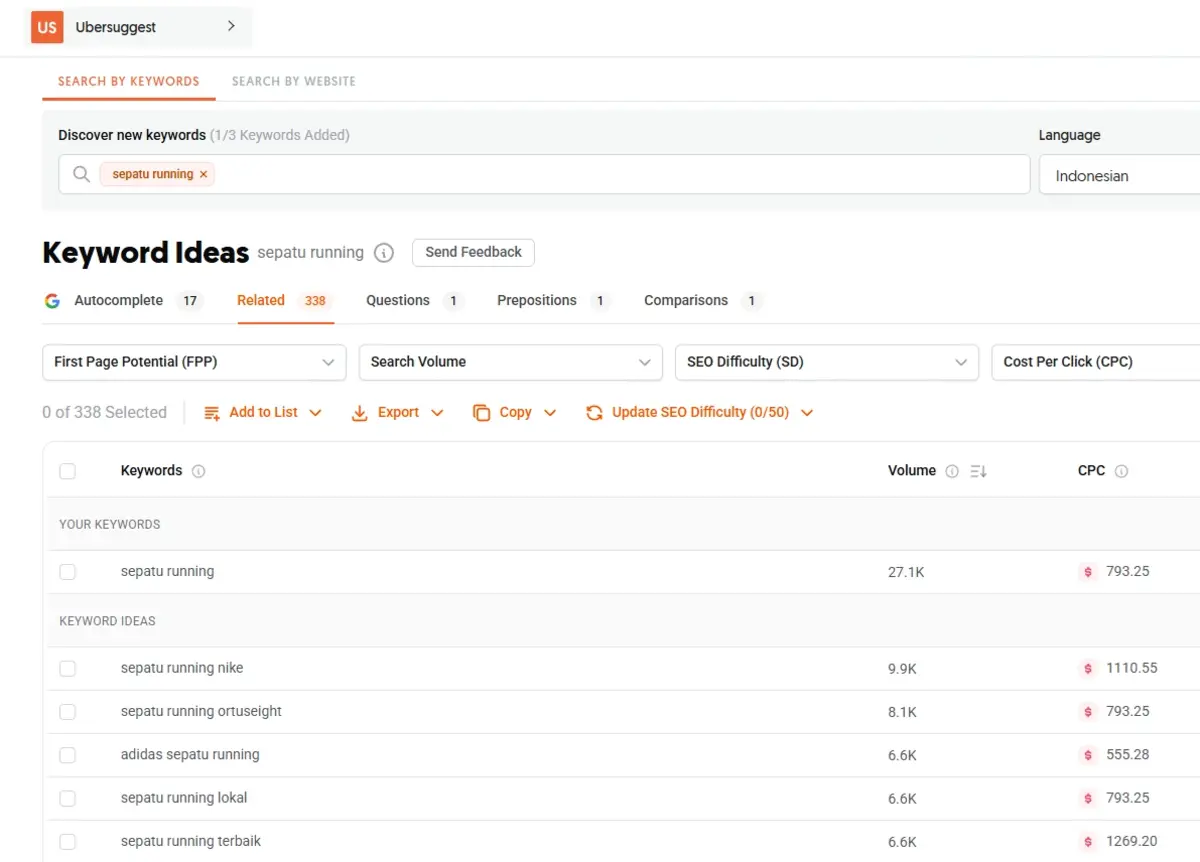
Task: Click the adidas sepatu running keyword
Action: [x=190, y=755]
